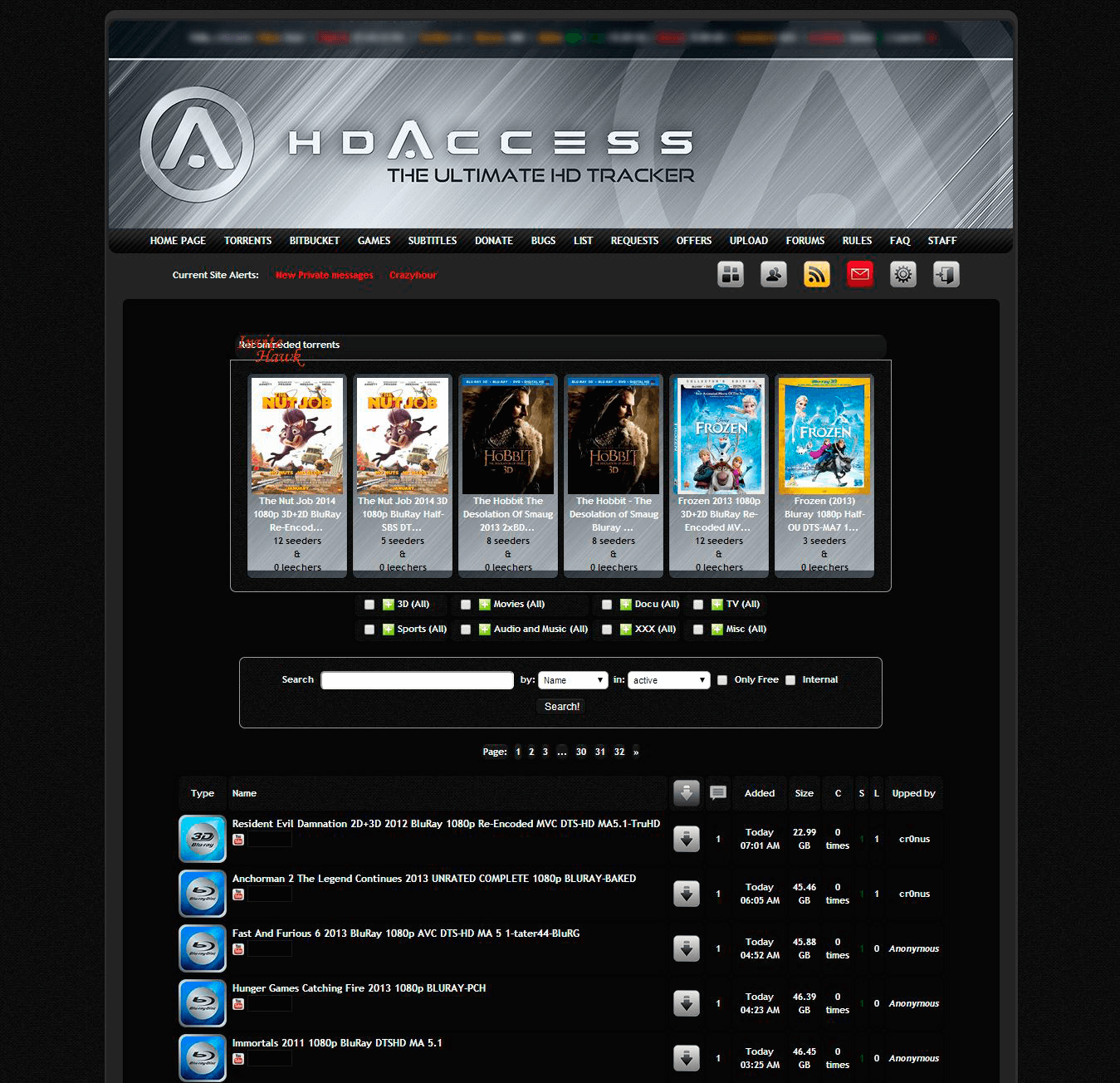Tick the Sports (All) category checkbox
1120x1083 pixels.
click(x=369, y=630)
